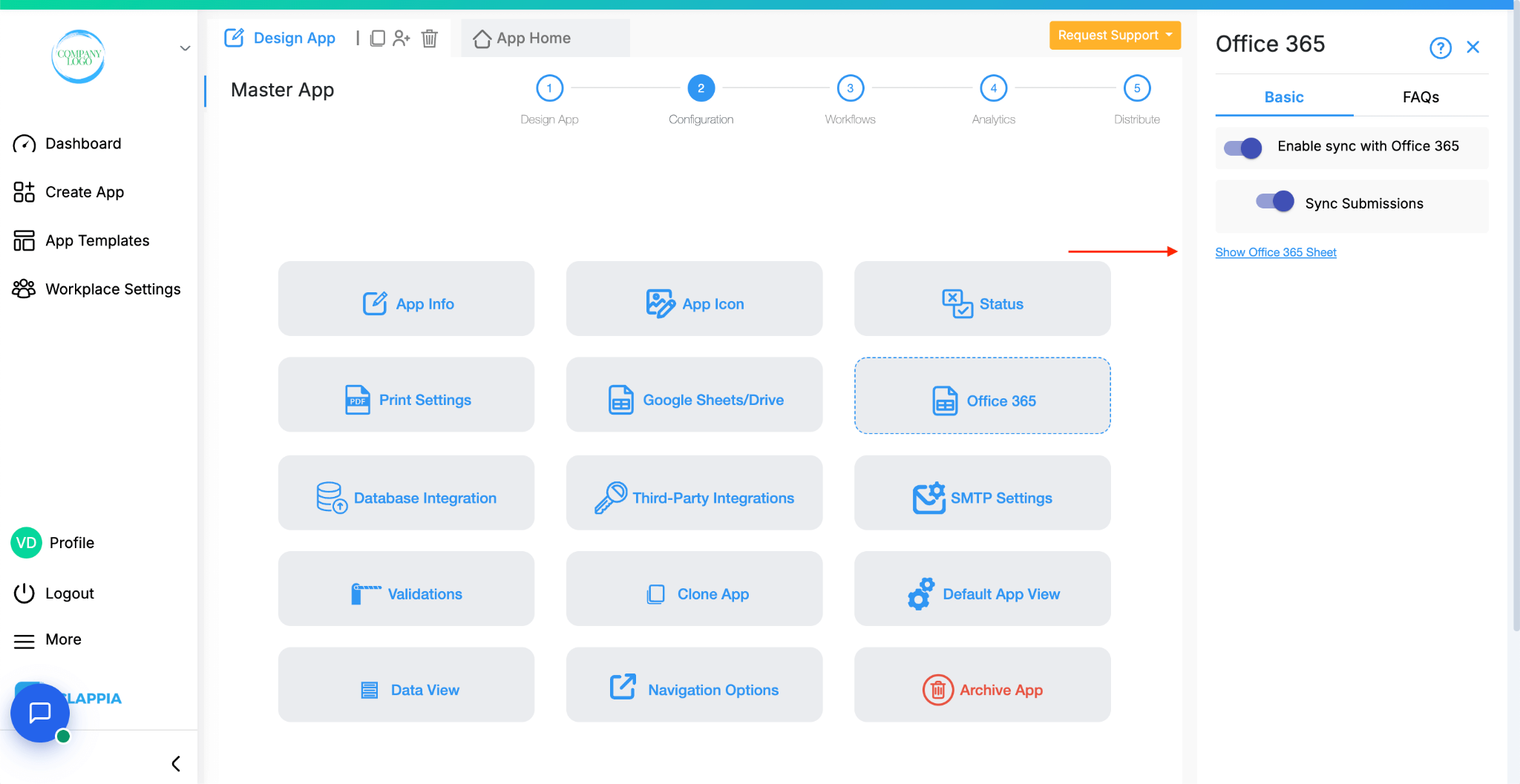Open the Print Settings card
Screen dimensions: 1520x784
click(406, 395)
